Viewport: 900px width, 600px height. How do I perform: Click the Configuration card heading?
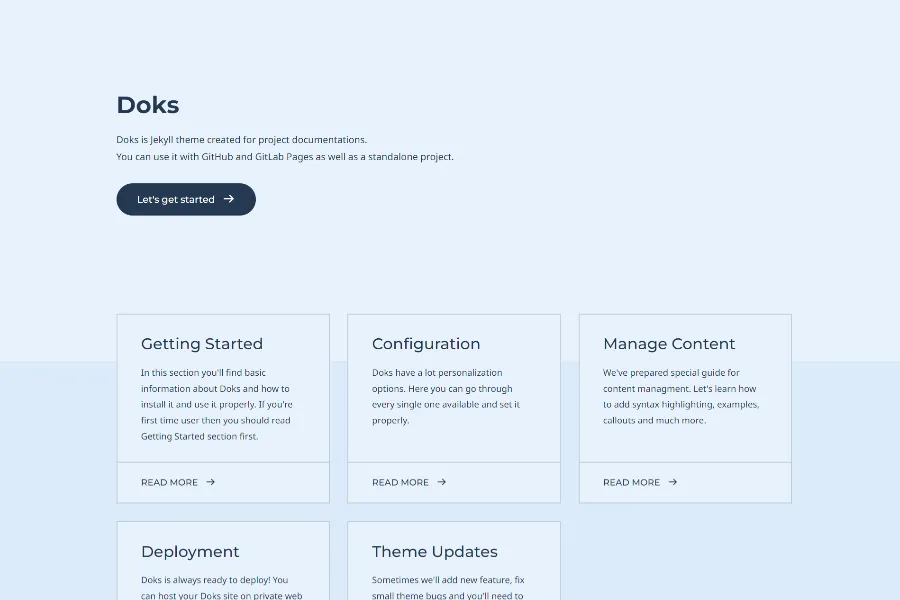pos(426,344)
